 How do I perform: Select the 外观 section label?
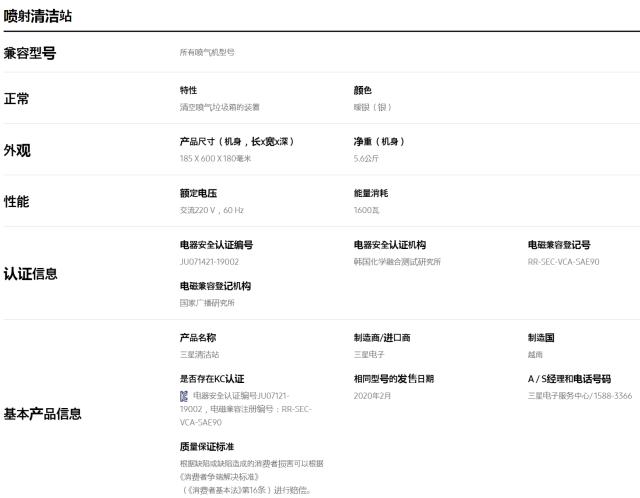click(x=16, y=150)
